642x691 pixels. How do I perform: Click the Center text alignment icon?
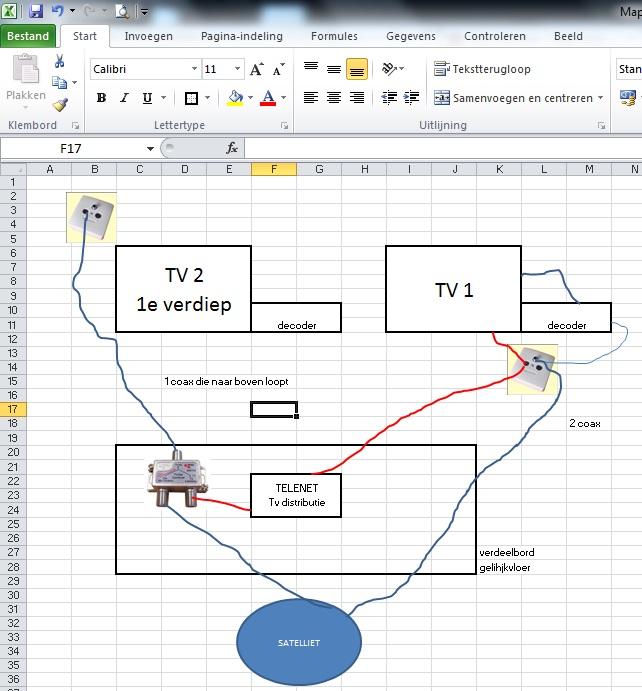point(333,98)
